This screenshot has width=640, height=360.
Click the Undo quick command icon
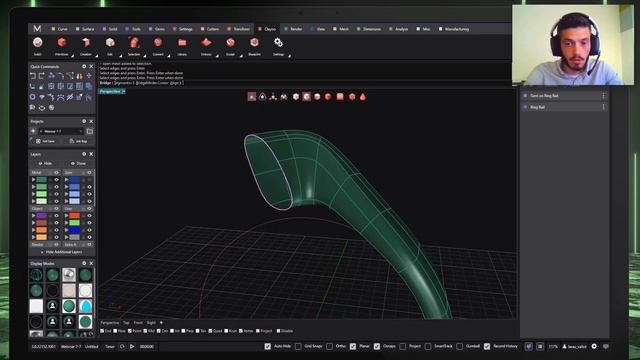(x=33, y=76)
